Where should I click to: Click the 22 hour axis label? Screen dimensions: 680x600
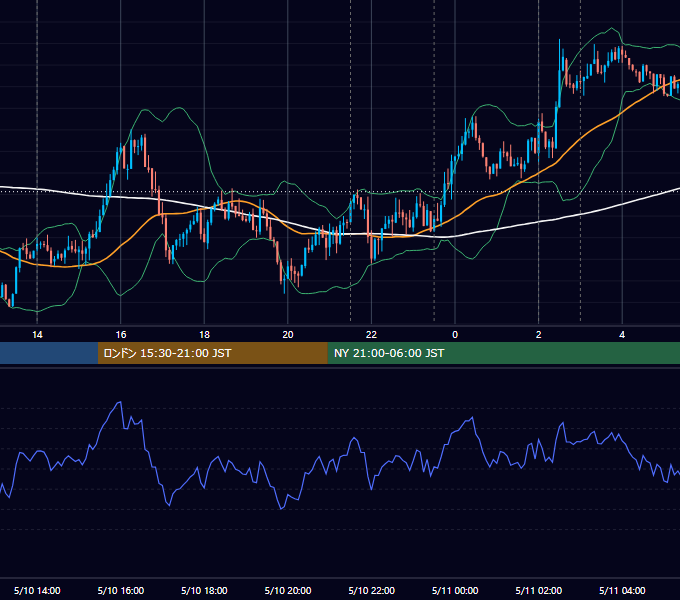[371, 335]
